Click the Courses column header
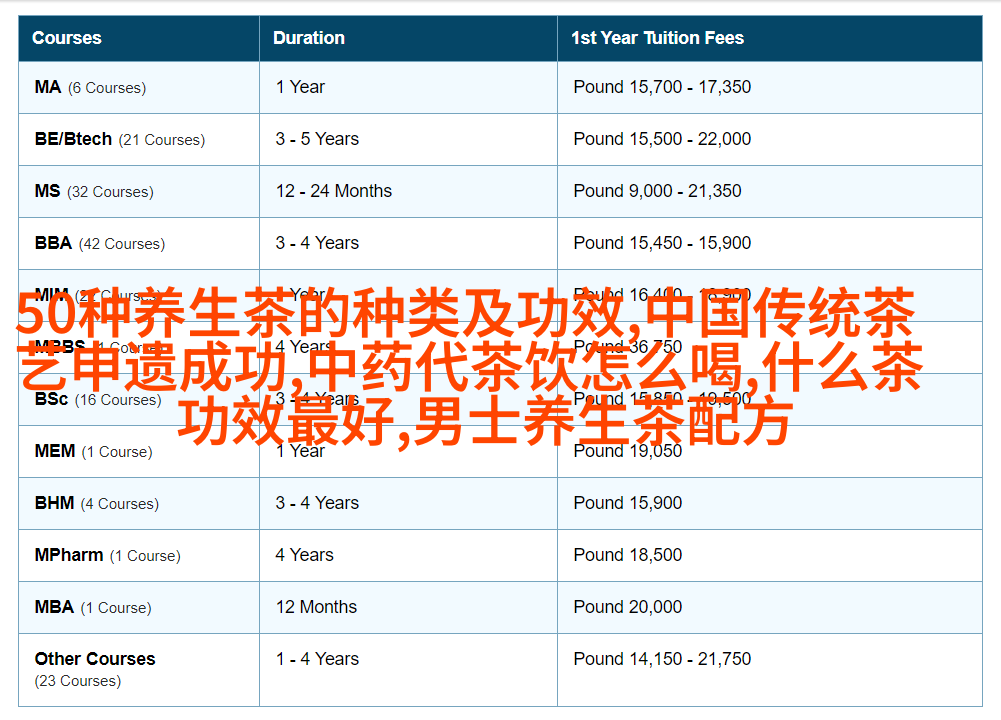This screenshot has width=1001, height=720. (x=67, y=38)
